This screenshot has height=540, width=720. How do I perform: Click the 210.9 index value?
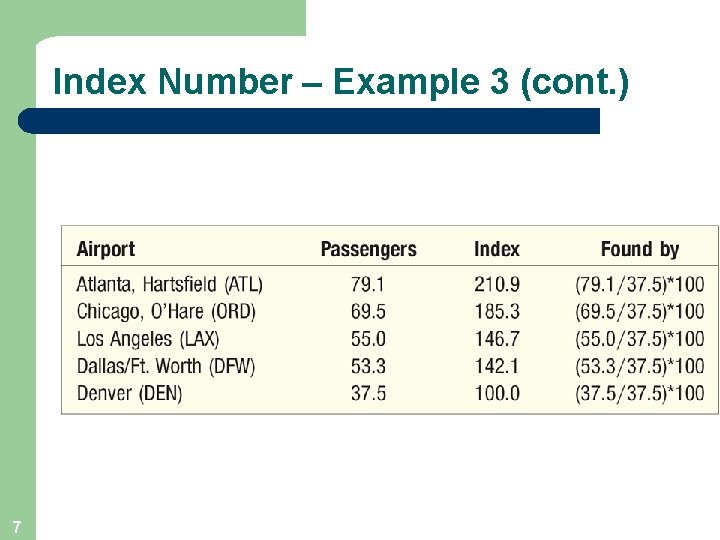click(x=497, y=285)
